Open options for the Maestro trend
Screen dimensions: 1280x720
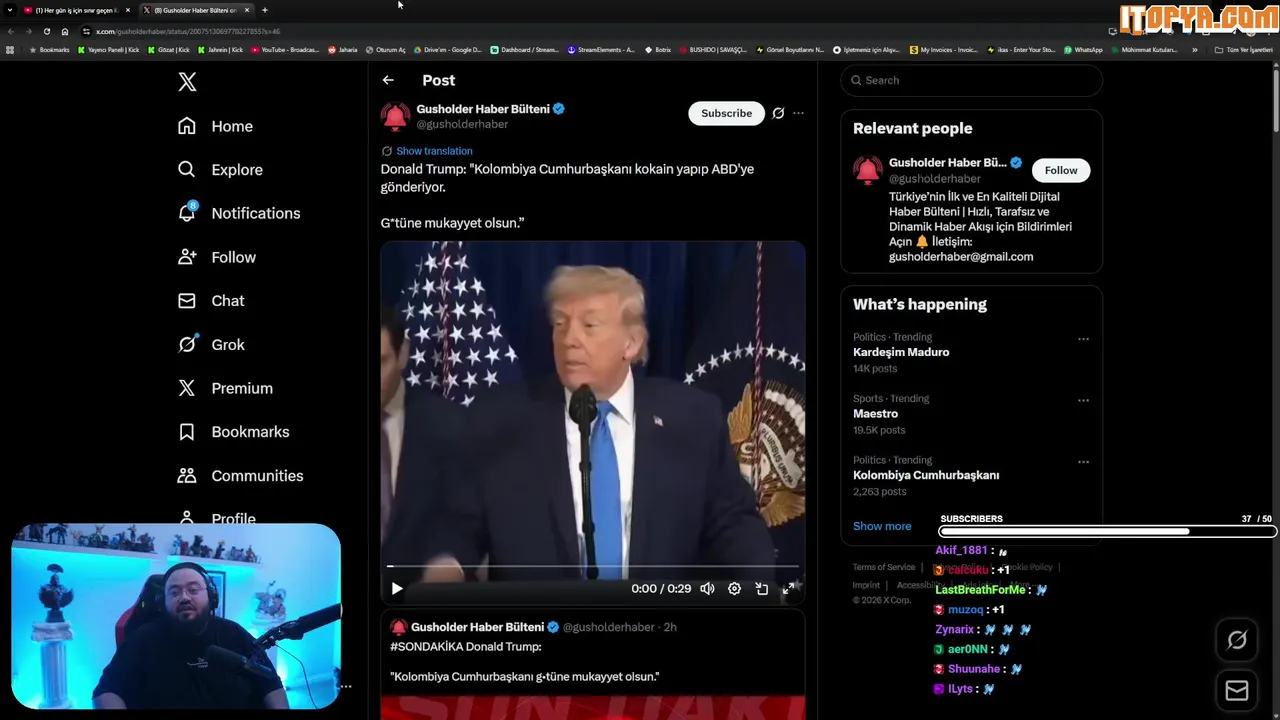pos(1083,401)
